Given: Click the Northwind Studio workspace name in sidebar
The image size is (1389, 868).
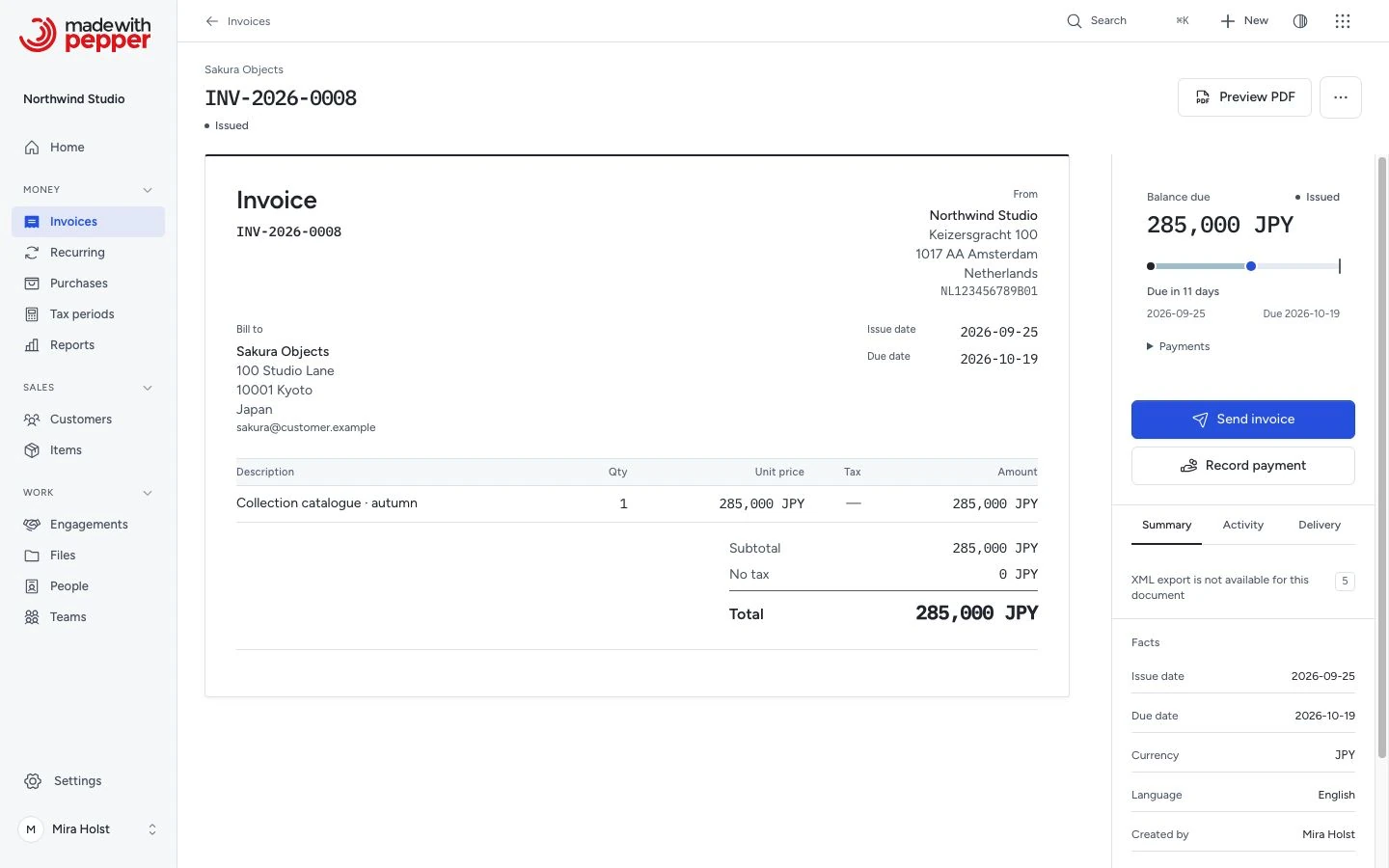Looking at the screenshot, I should [74, 99].
